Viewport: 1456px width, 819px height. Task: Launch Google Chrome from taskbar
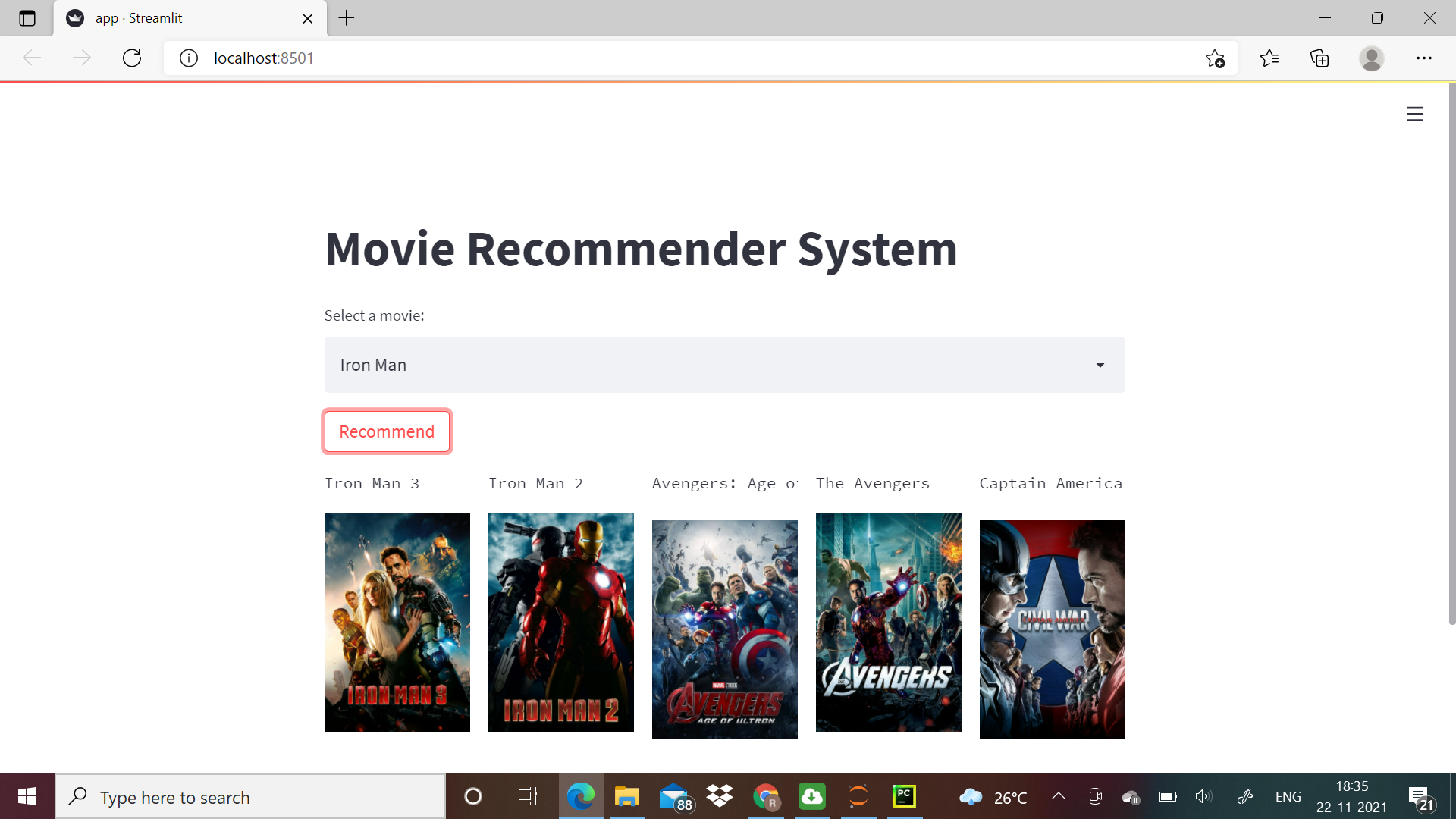pyautogui.click(x=766, y=796)
